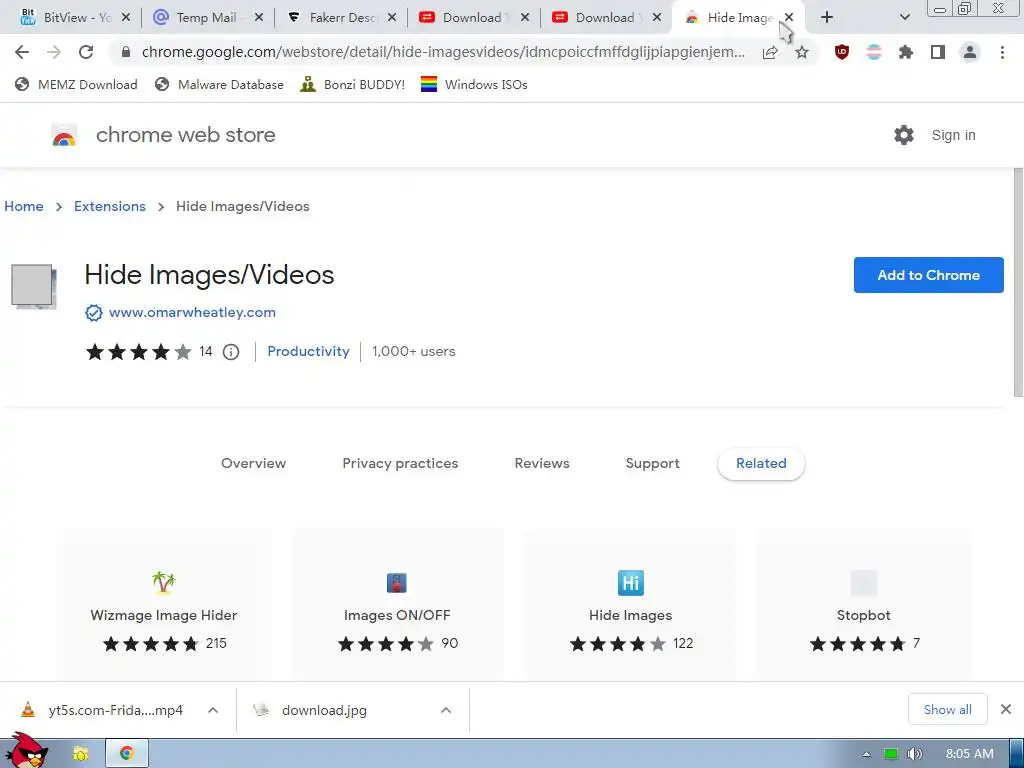Viewport: 1024px width, 768px height.
Task: Click the address bar URL field
Action: pyautogui.click(x=443, y=52)
